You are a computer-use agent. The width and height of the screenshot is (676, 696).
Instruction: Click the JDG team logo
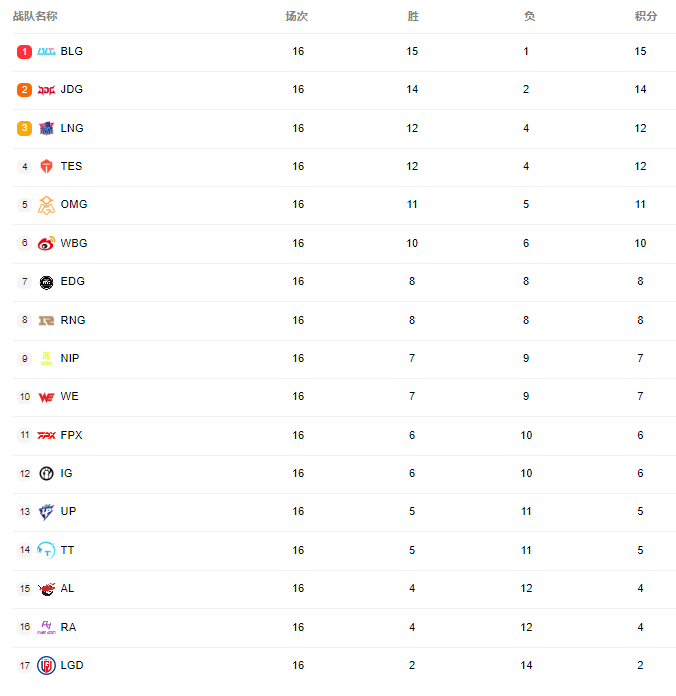click(x=46, y=90)
